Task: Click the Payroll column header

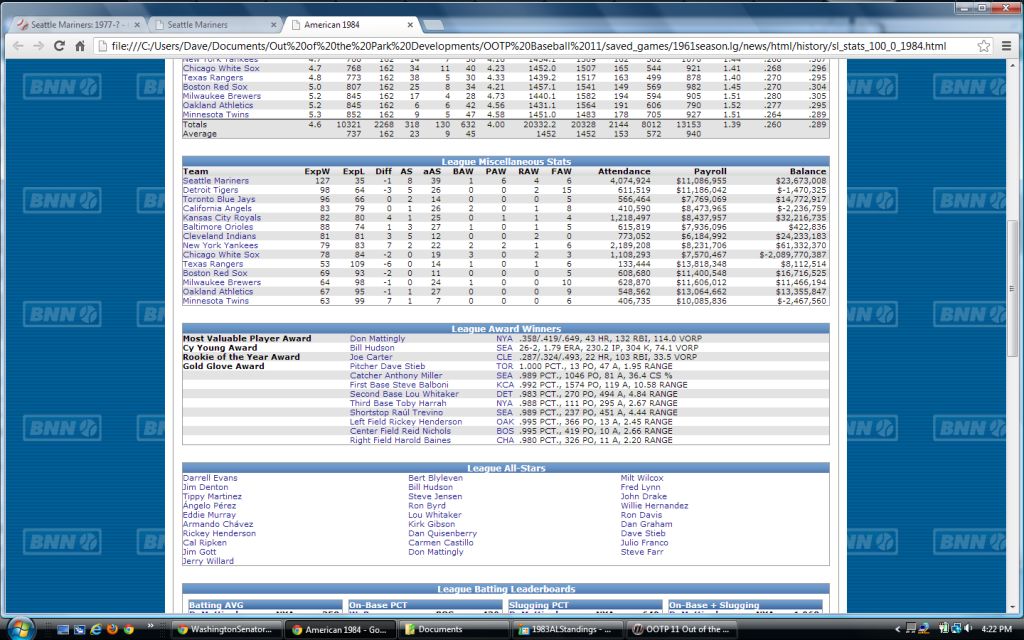Action: [710, 171]
